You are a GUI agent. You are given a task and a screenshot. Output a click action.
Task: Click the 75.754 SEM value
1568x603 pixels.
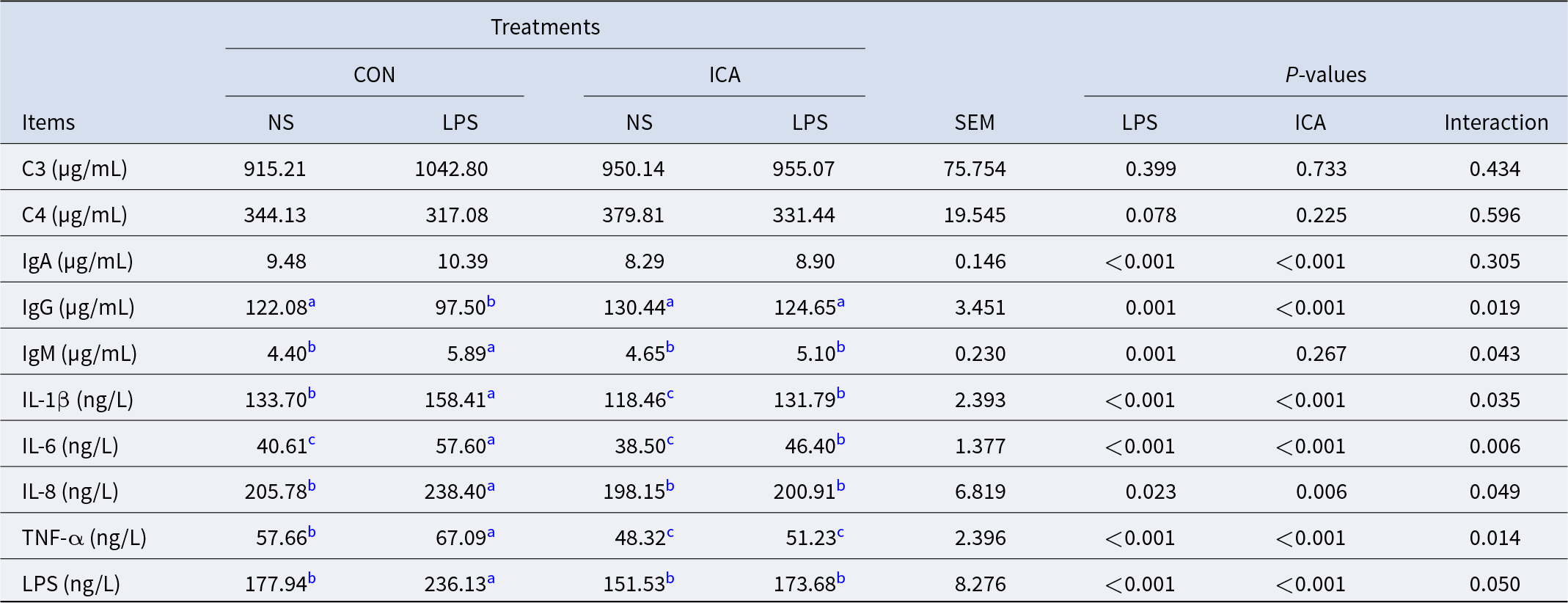point(974,169)
